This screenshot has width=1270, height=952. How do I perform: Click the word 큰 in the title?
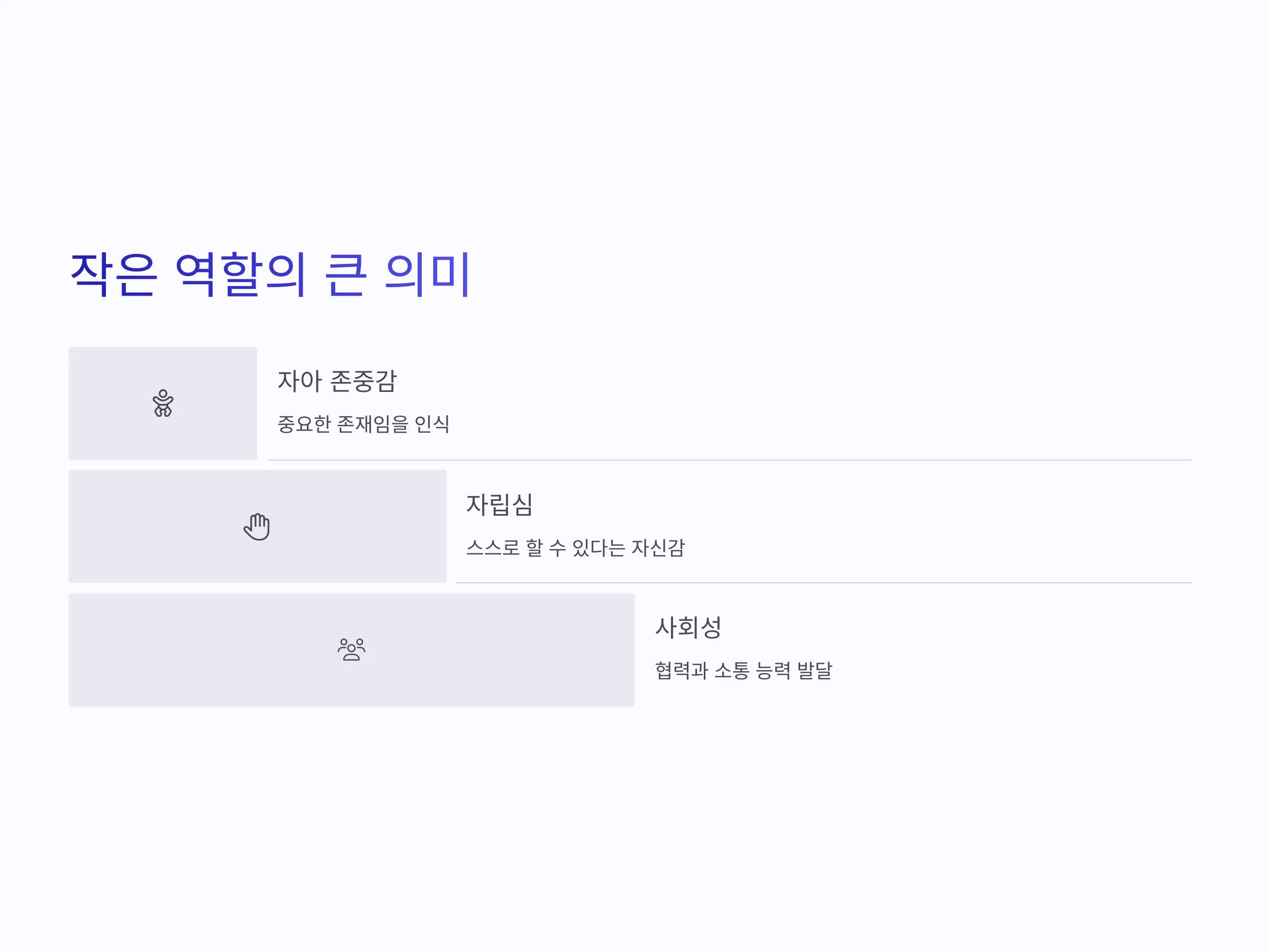(x=345, y=274)
